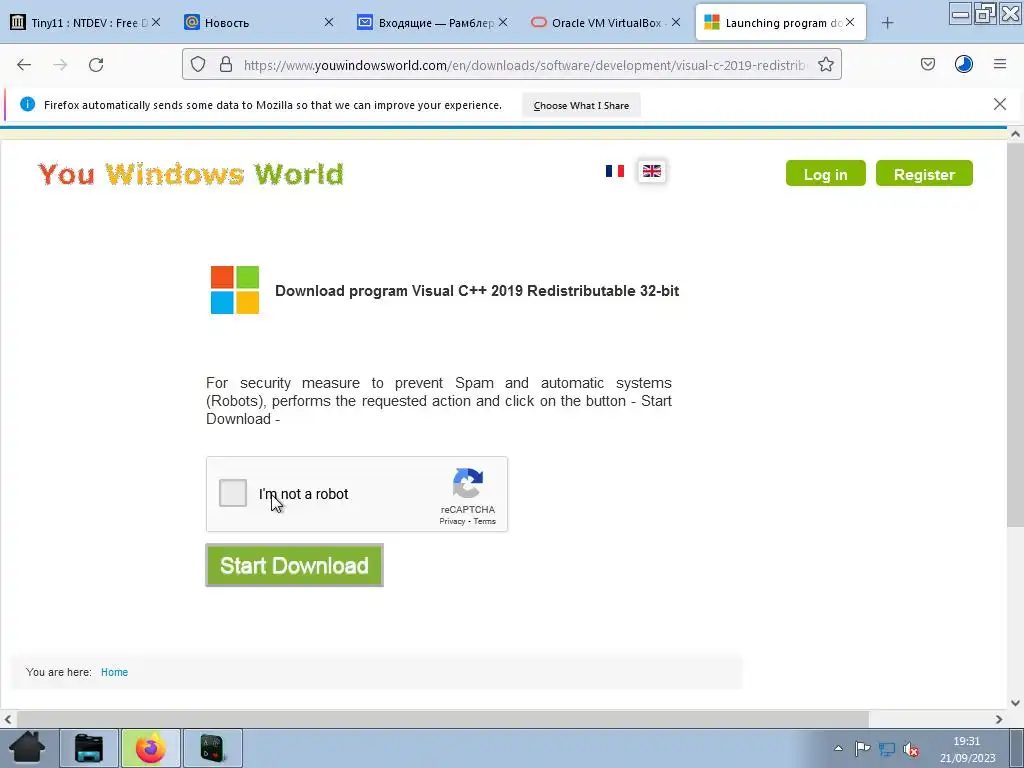This screenshot has height=768, width=1024.
Task: Open the file manager taskbar icon
Action: (x=89, y=748)
